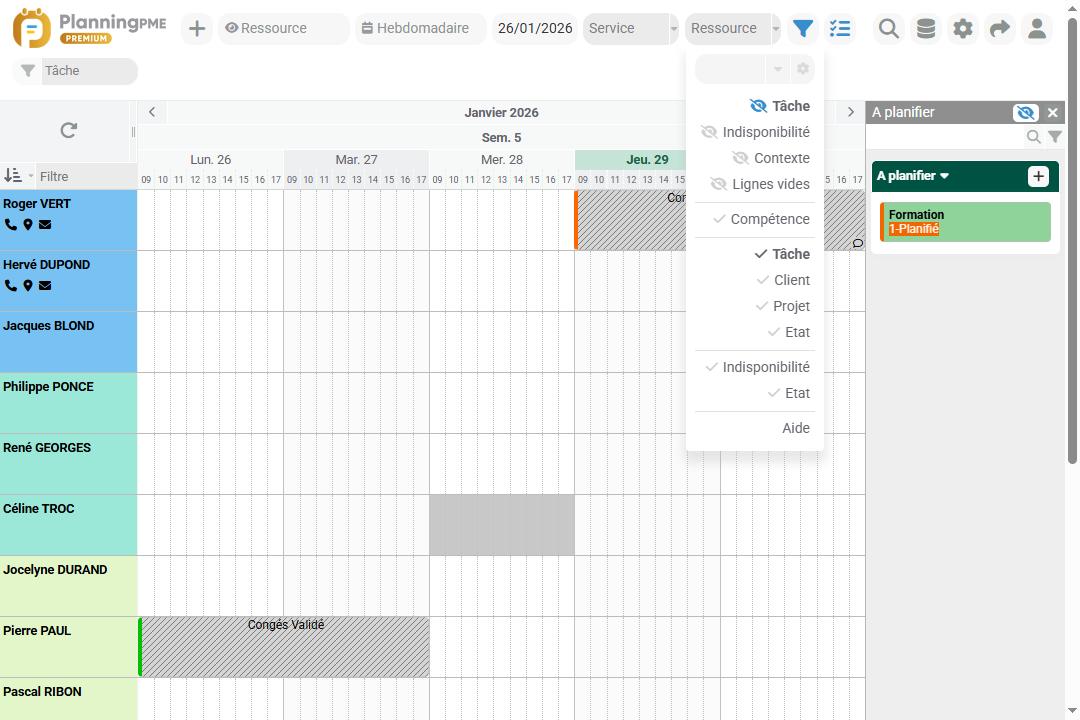Search within the A planifier panel

1033,136
